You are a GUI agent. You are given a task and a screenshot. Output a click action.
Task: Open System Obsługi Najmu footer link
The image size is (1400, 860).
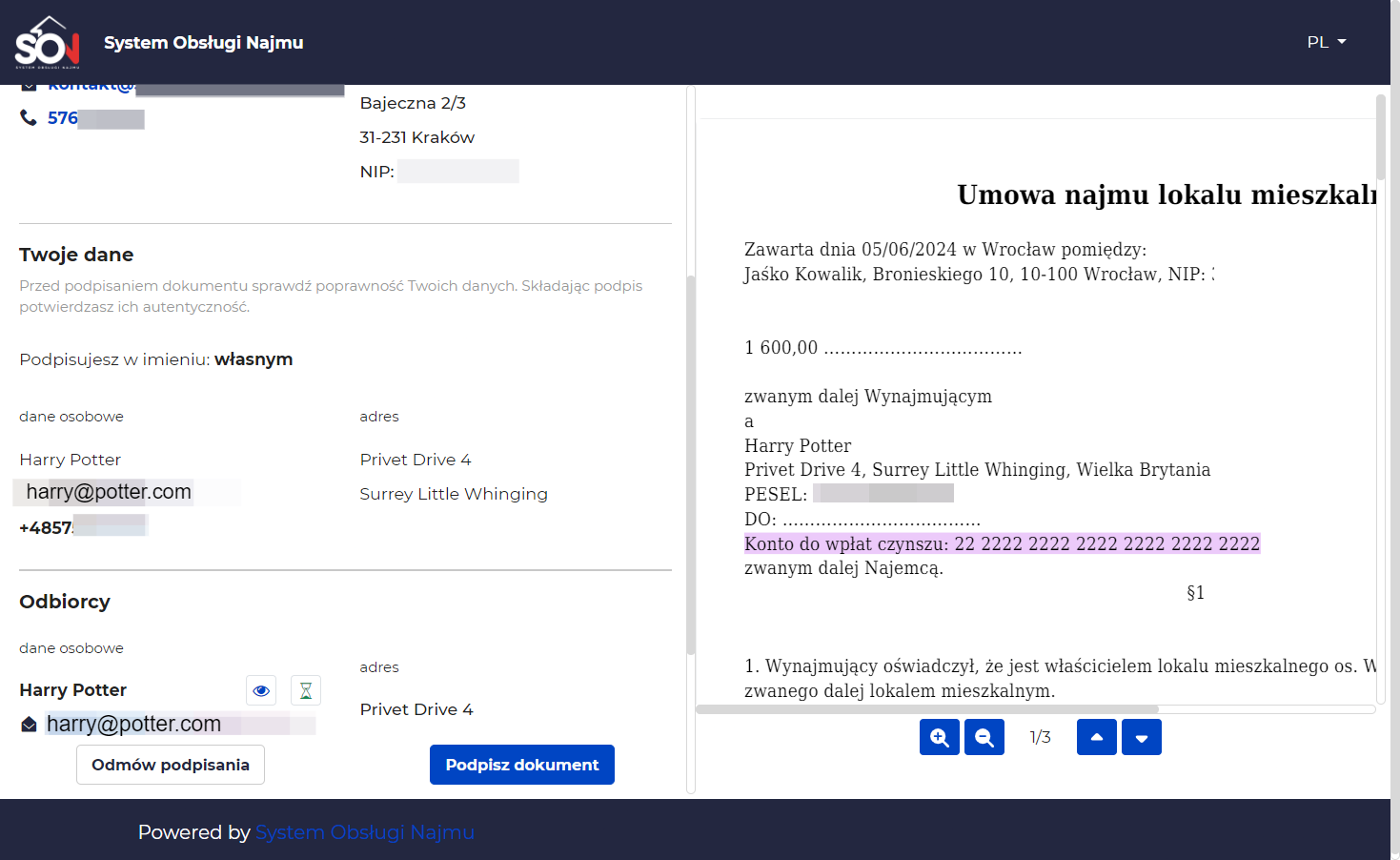(365, 832)
